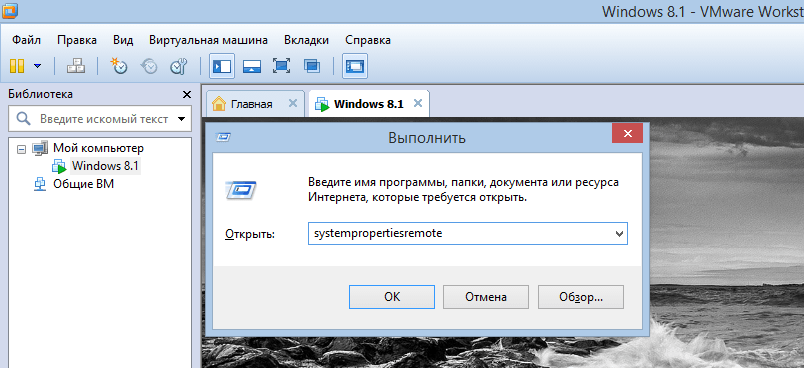
Task: Open the Вкладки menu
Action: tap(307, 40)
